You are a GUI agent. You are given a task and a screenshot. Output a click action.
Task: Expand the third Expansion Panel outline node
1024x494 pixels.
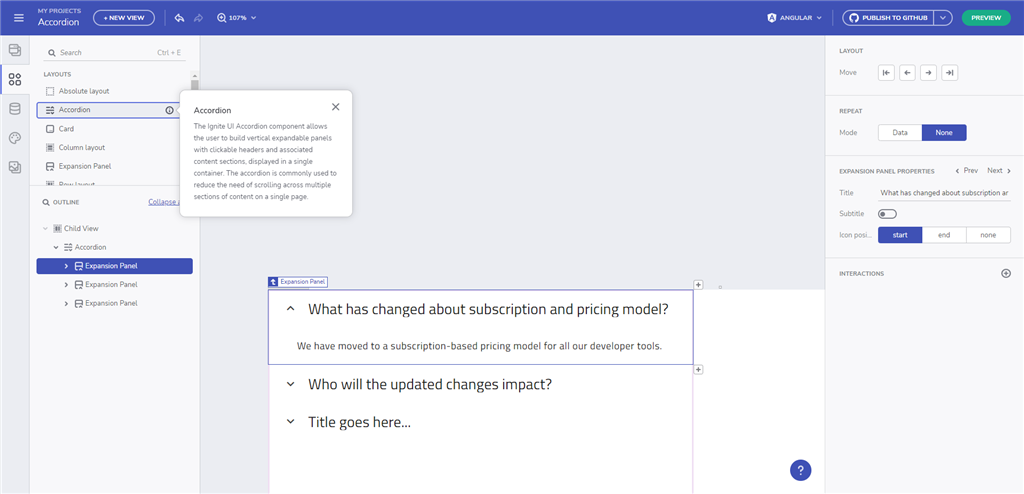67,303
